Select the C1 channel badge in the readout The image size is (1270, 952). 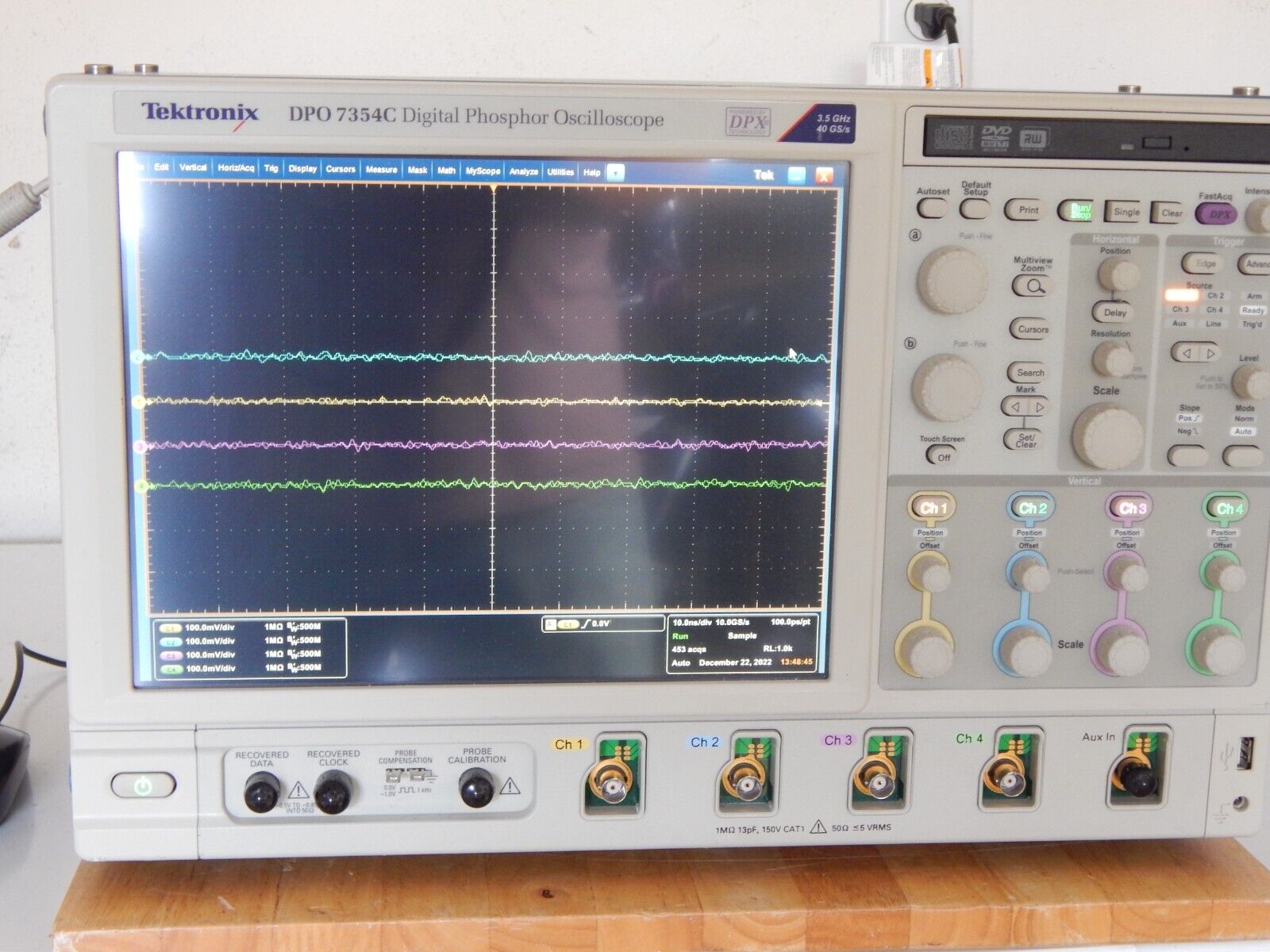pyautogui.click(x=171, y=628)
